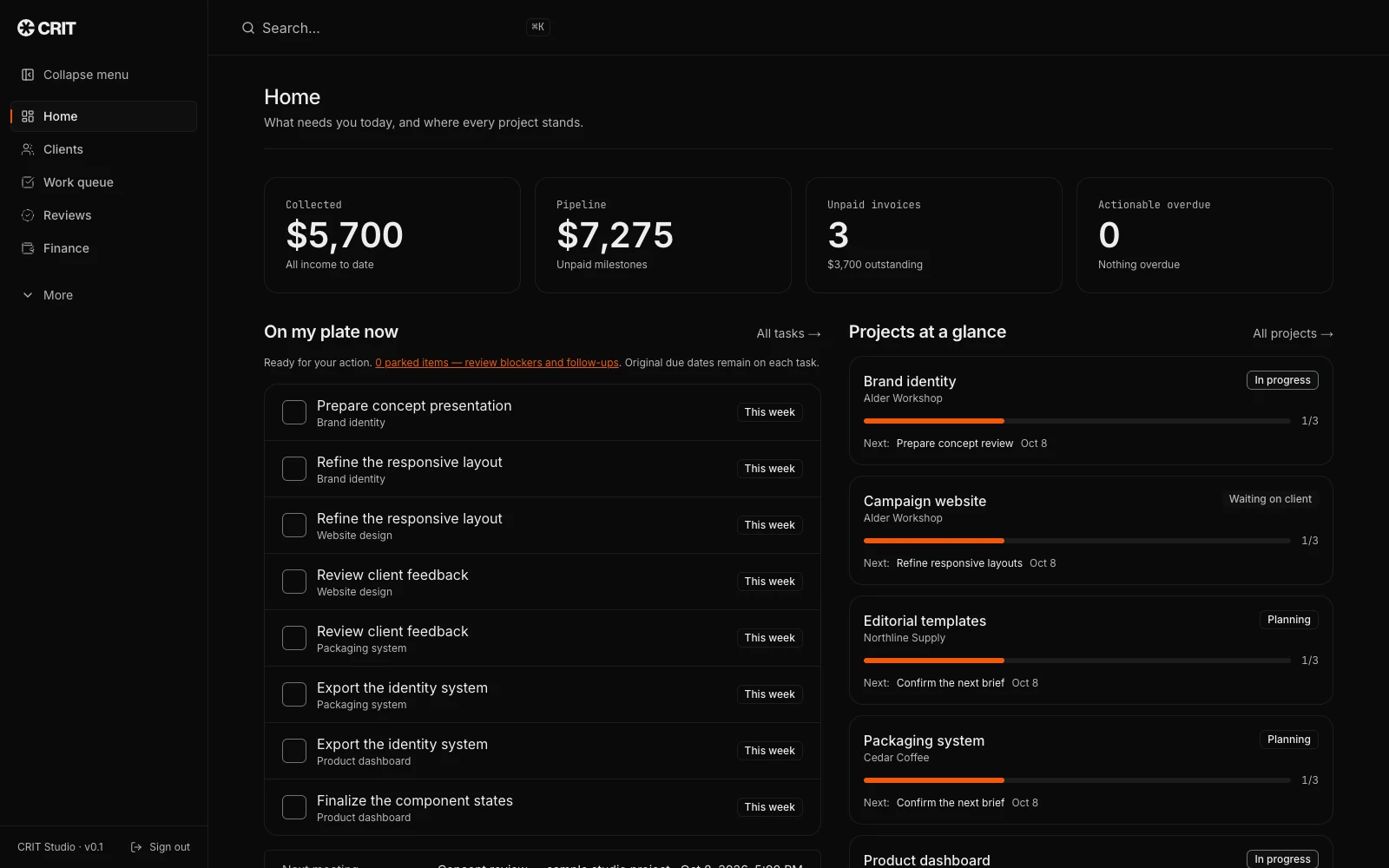1389x868 pixels.
Task: Check off Prepare concept presentation task
Action: point(294,412)
